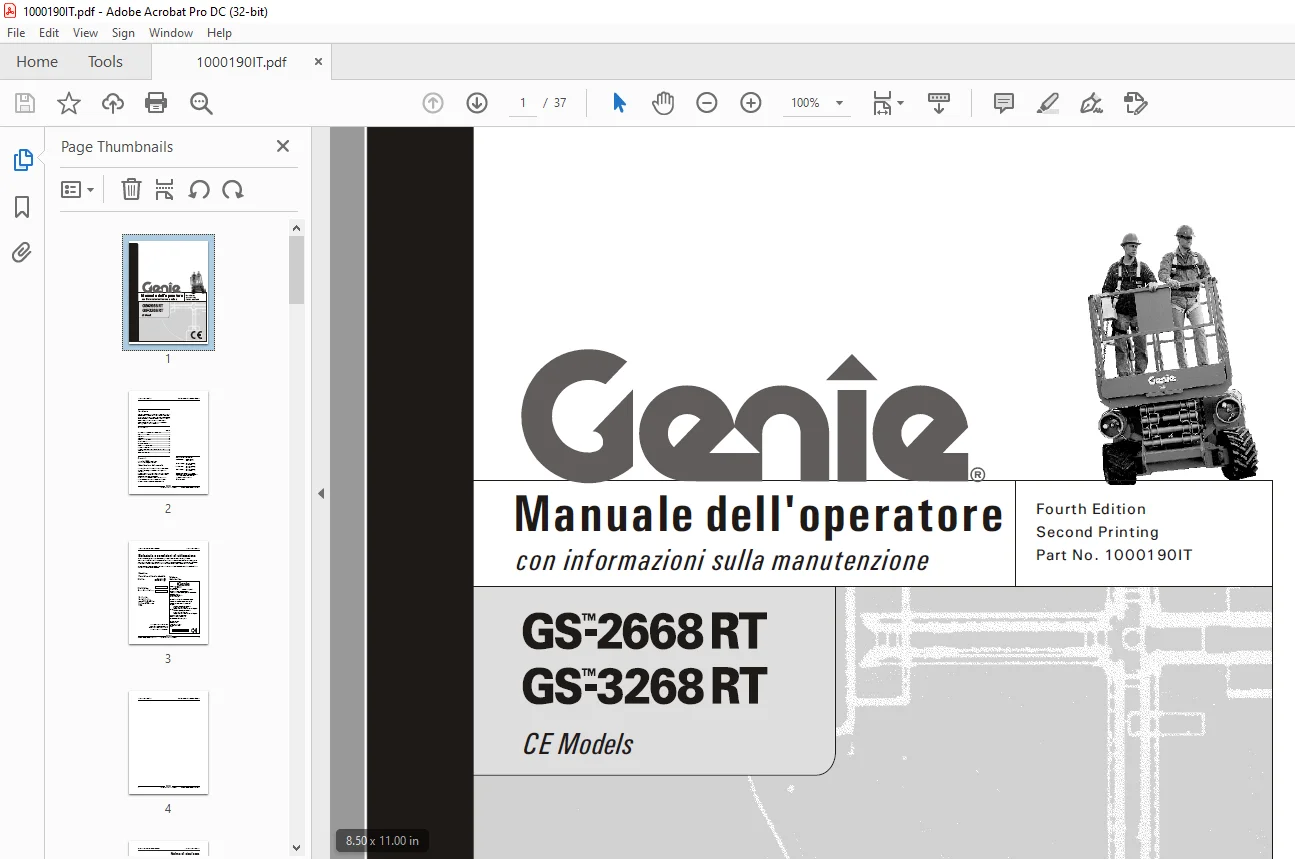The width and height of the screenshot is (1295, 859).
Task: Show the Page Thumbnails sidebar icon
Action: click(x=22, y=160)
